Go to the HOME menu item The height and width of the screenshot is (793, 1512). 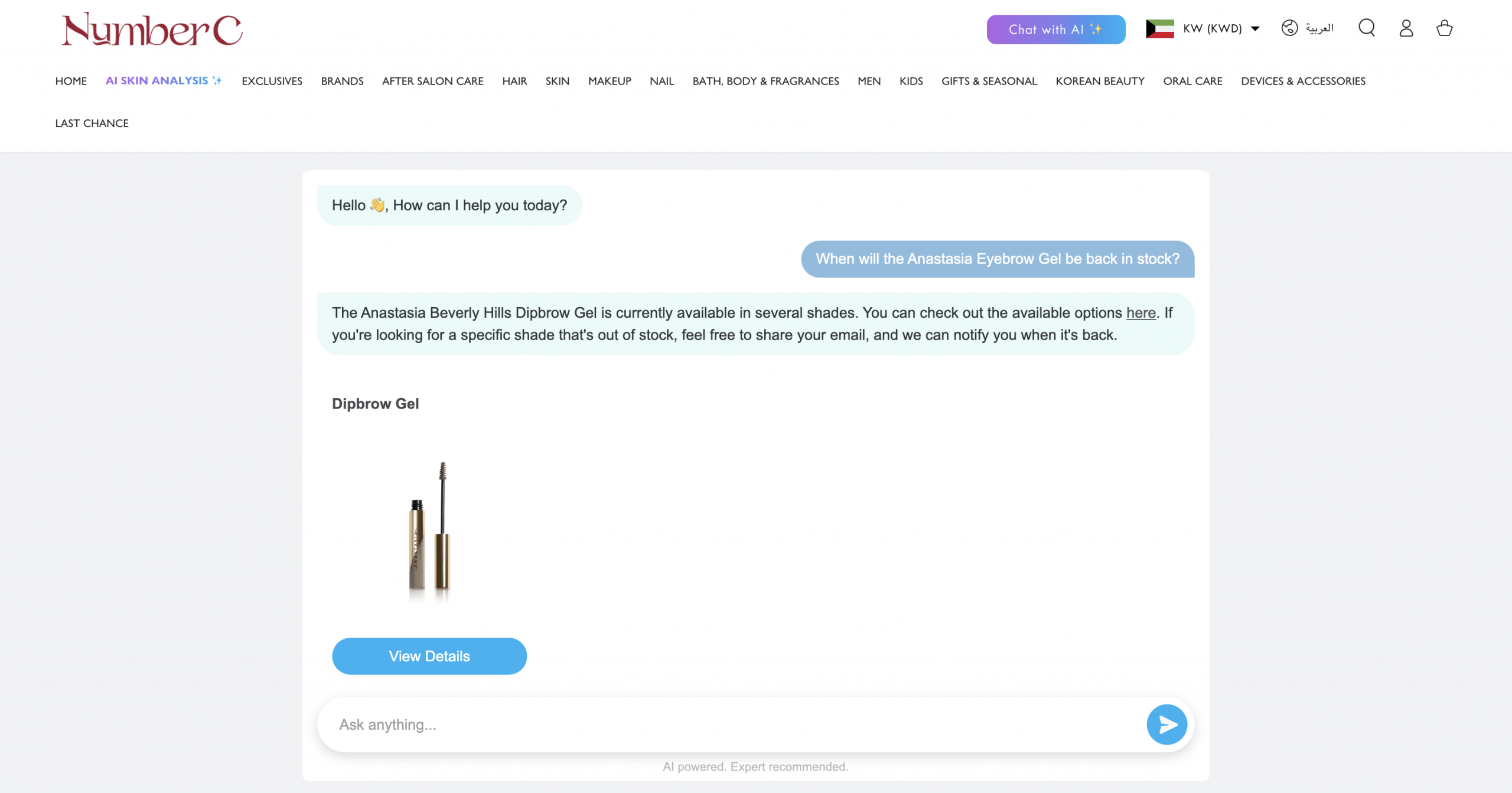pyautogui.click(x=71, y=81)
